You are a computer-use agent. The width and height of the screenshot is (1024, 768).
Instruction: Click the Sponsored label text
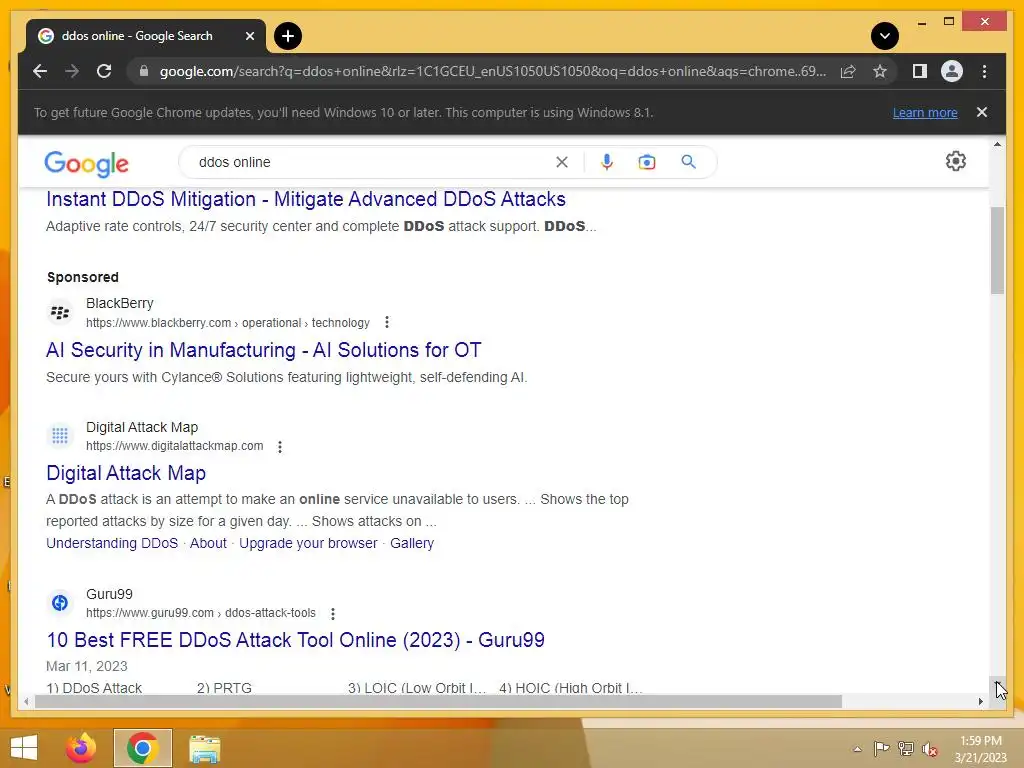point(82,277)
